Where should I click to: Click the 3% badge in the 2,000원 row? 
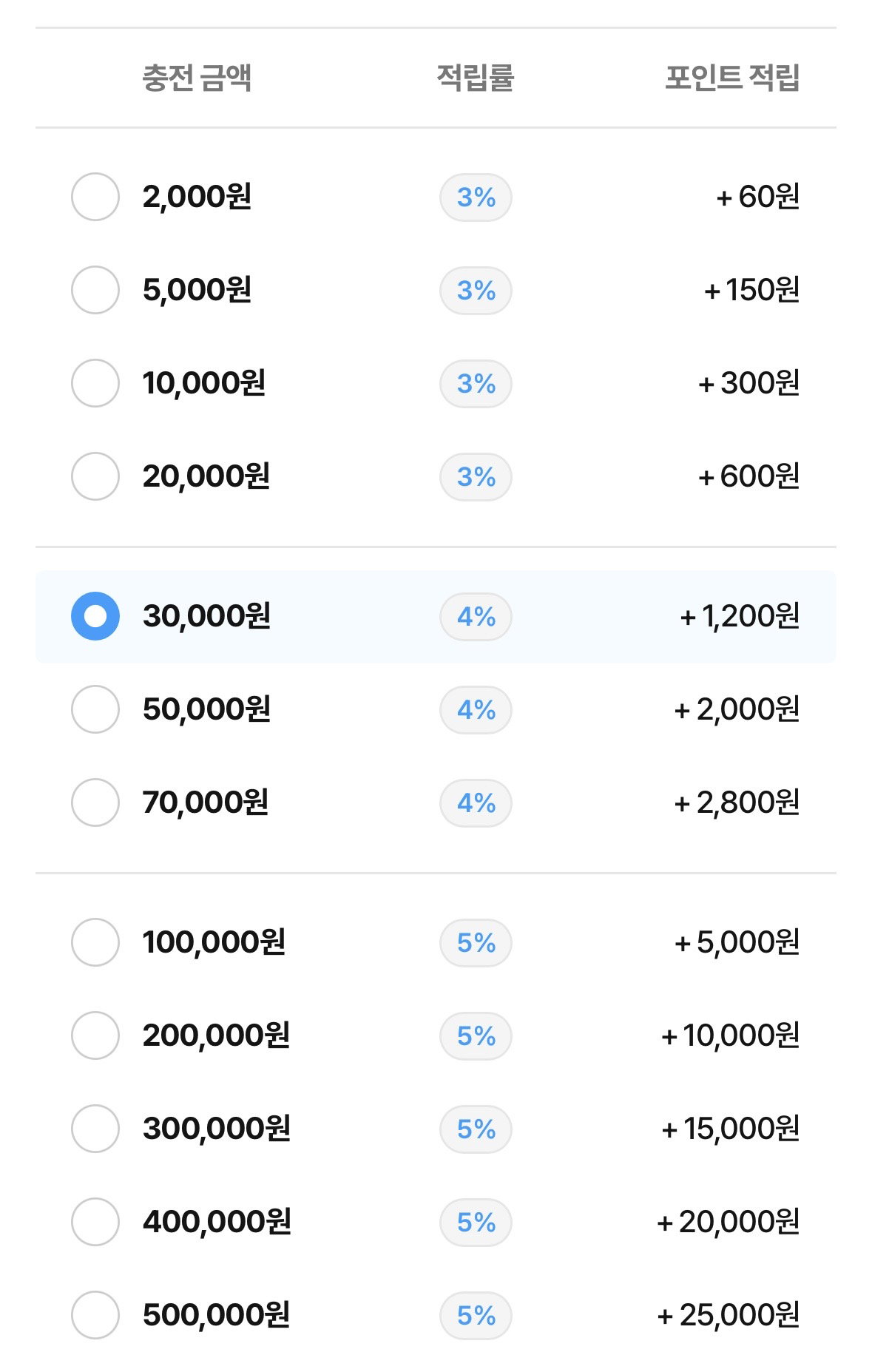pyautogui.click(x=476, y=197)
